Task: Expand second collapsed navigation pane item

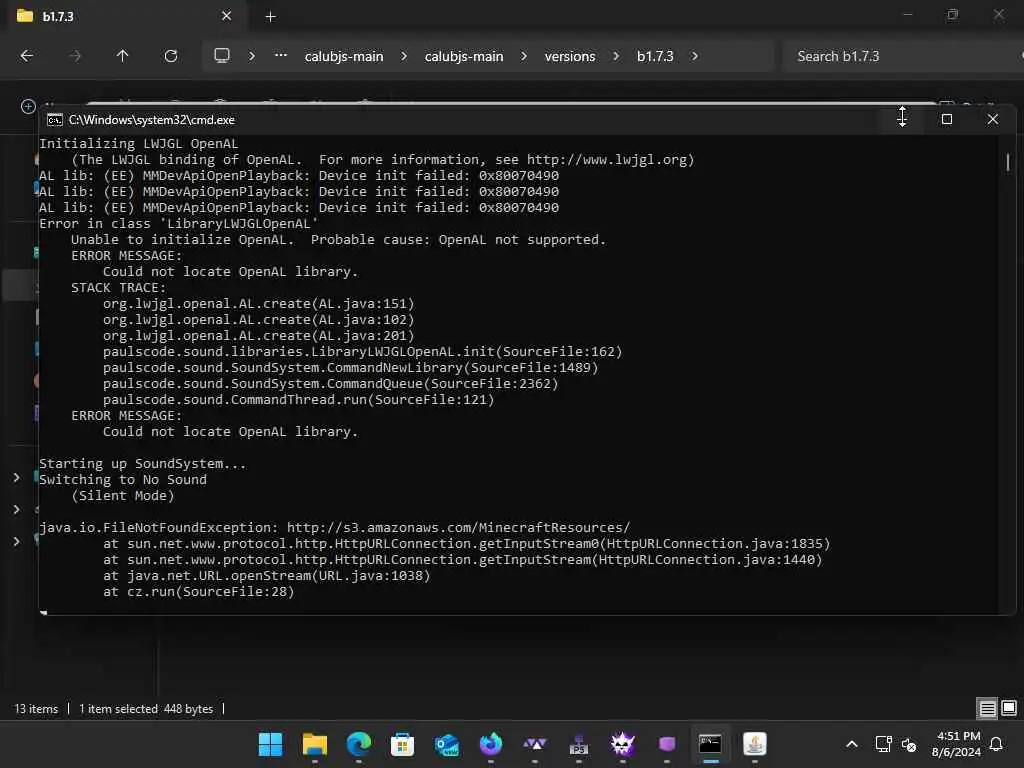Action: coord(16,509)
